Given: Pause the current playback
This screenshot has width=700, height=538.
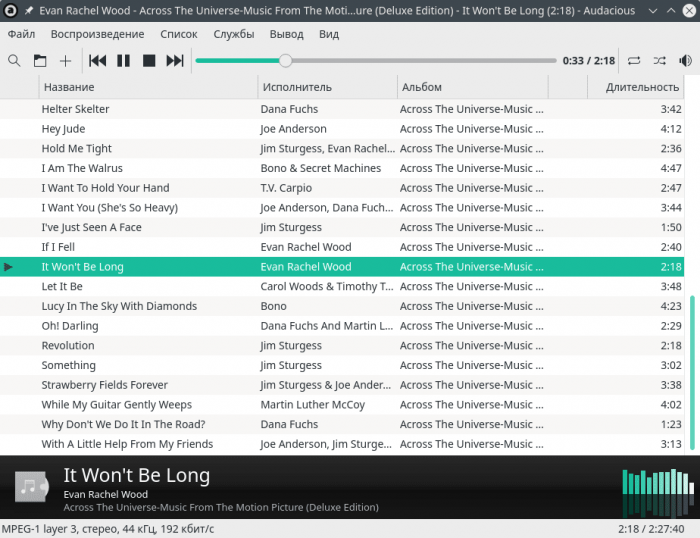Looking at the screenshot, I should [x=124, y=61].
